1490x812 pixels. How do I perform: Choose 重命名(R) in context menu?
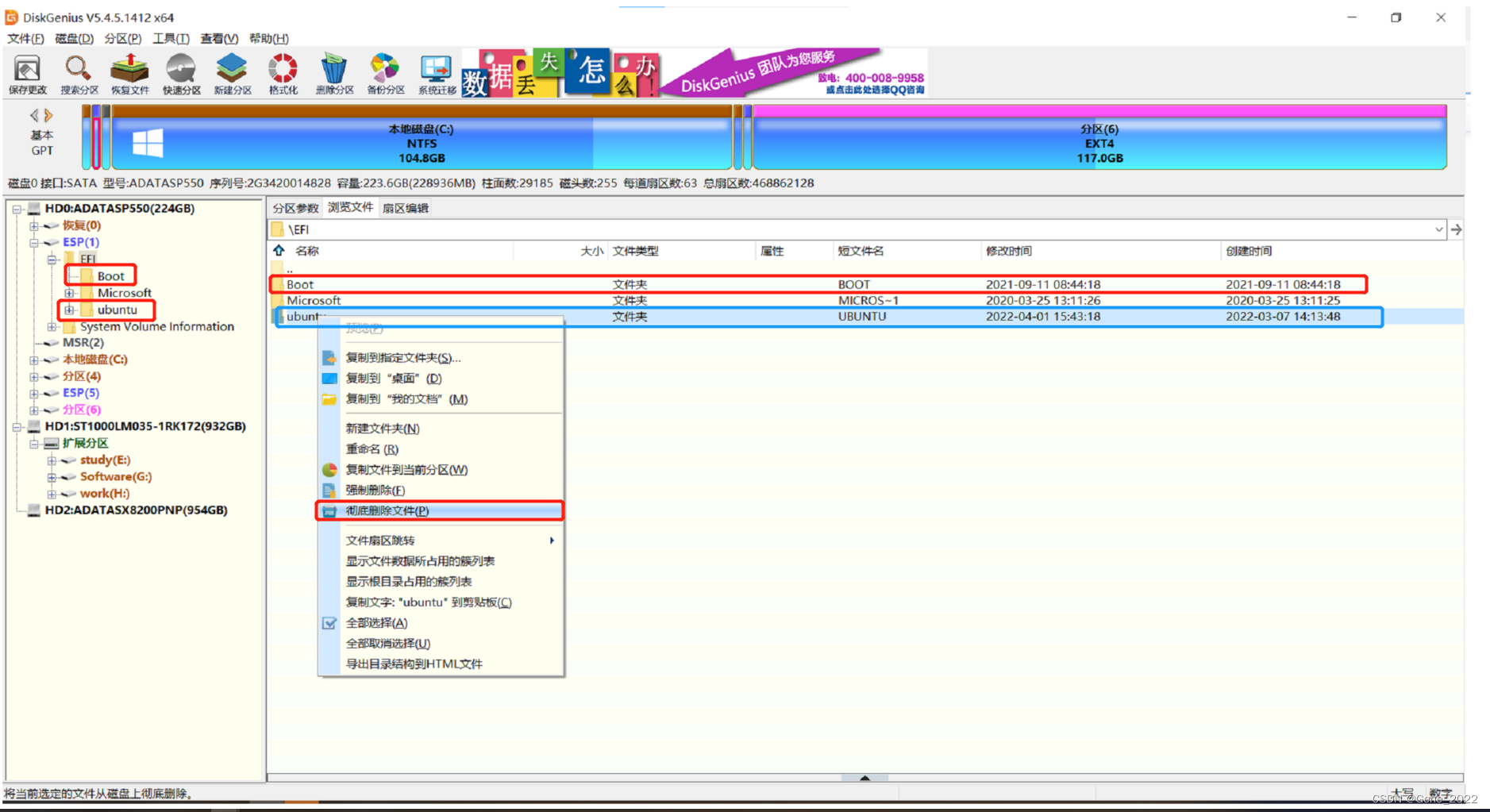pyautogui.click(x=440, y=449)
